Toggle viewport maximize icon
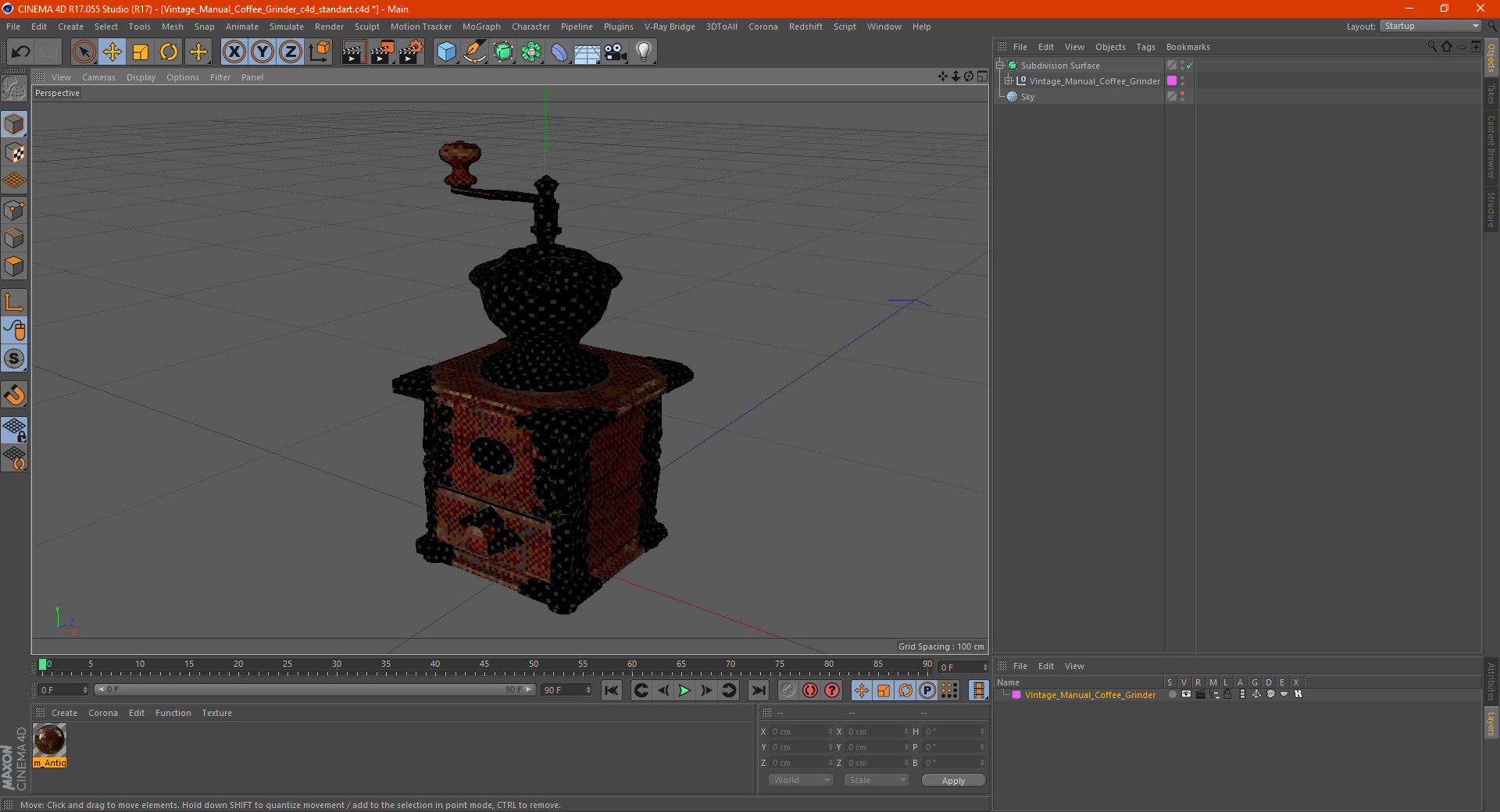 click(982, 77)
